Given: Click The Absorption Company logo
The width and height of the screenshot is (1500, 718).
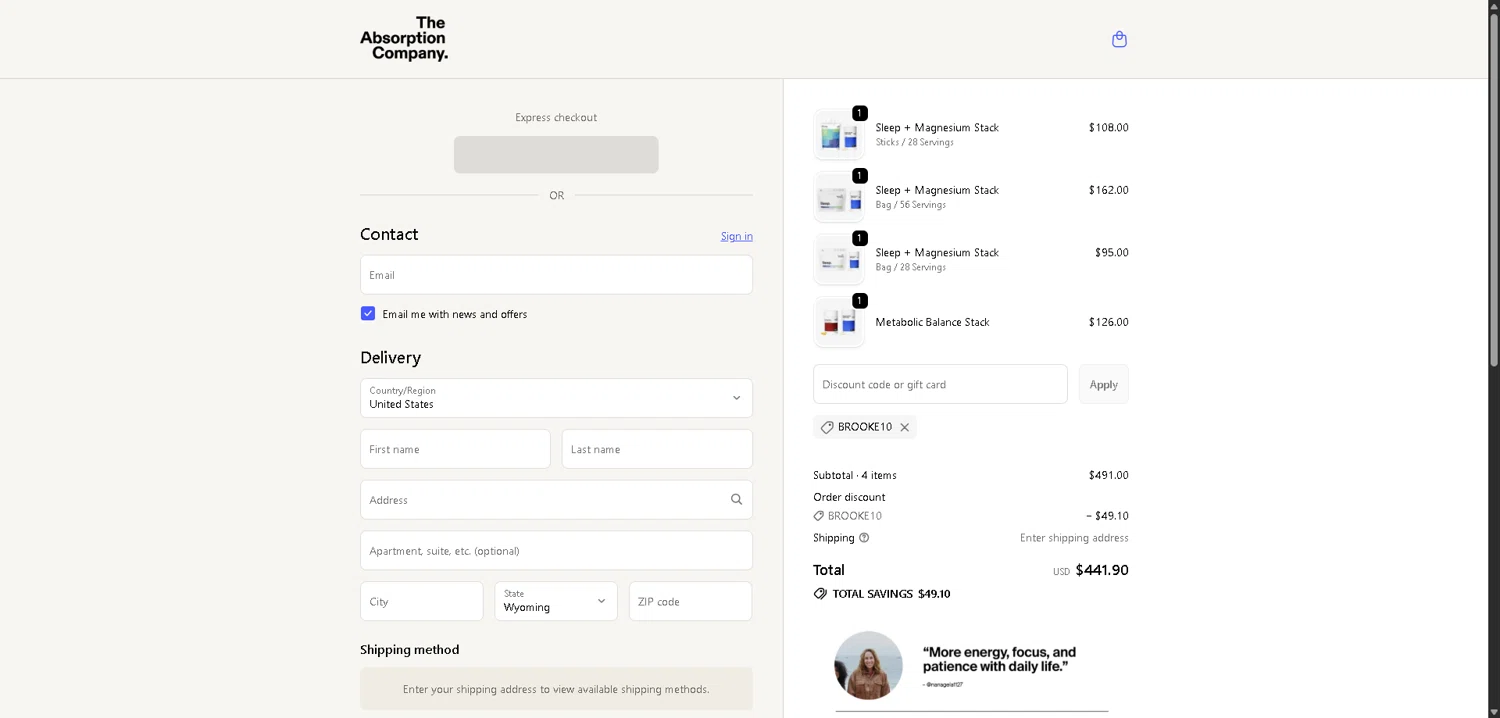Looking at the screenshot, I should point(404,39).
